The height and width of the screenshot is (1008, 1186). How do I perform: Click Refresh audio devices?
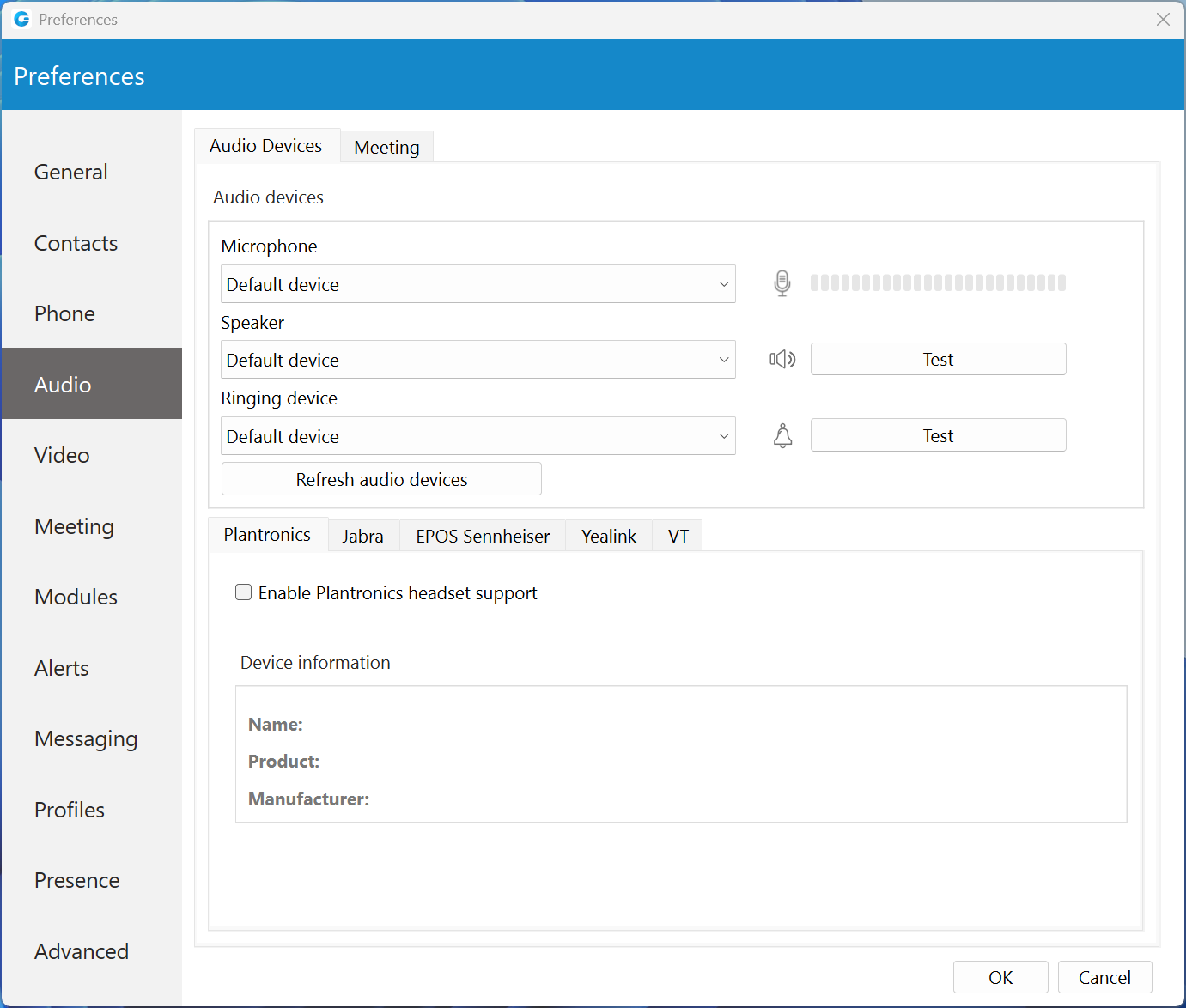coord(380,478)
